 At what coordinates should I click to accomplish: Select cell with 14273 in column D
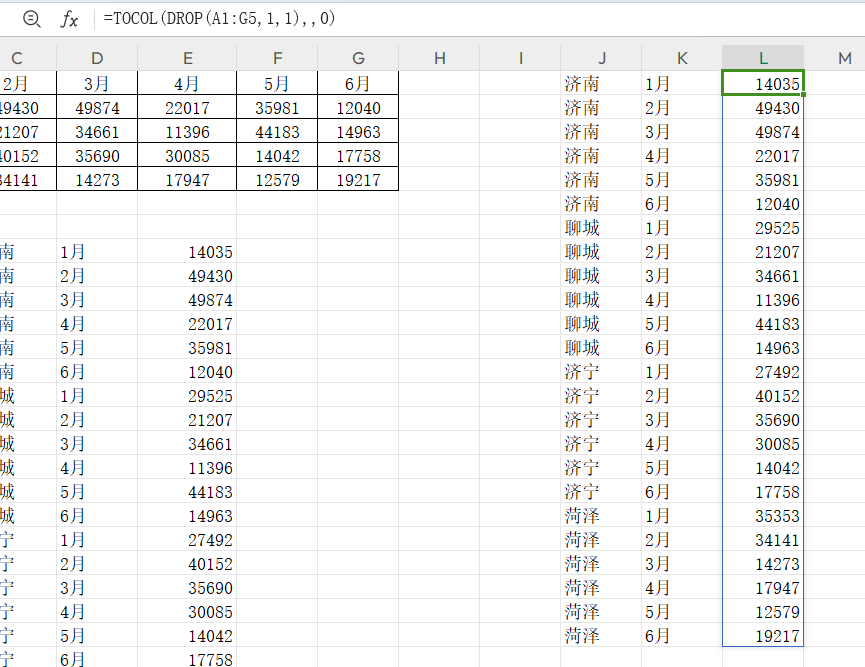coord(97,179)
